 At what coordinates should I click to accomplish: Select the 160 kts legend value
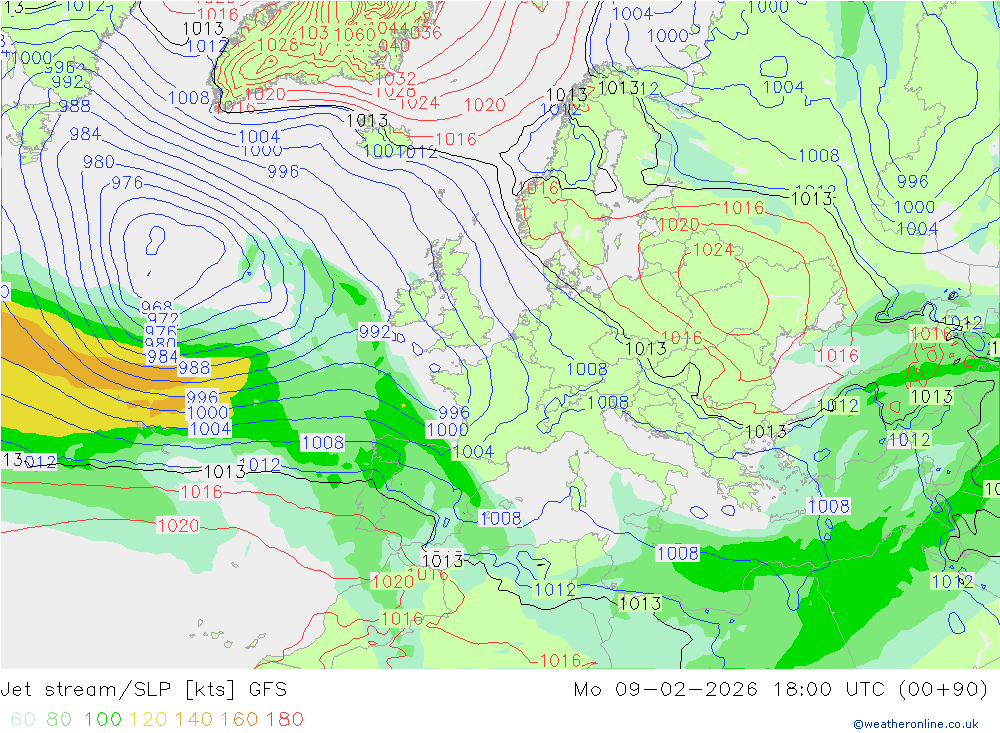[x=239, y=719]
